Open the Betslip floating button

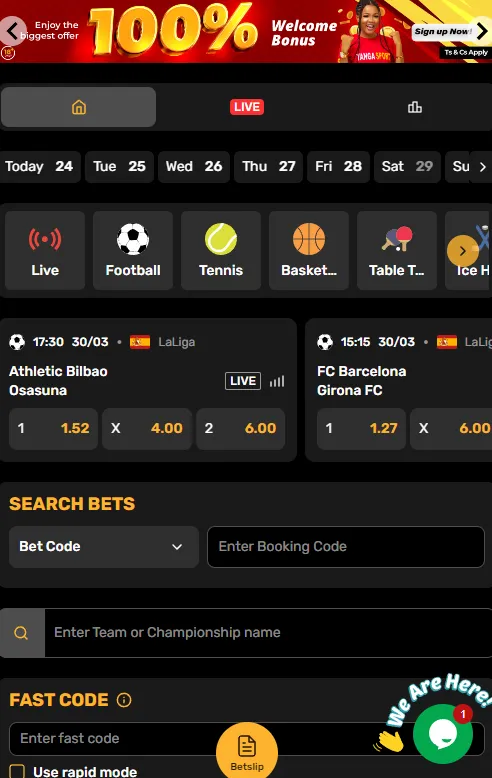point(247,752)
